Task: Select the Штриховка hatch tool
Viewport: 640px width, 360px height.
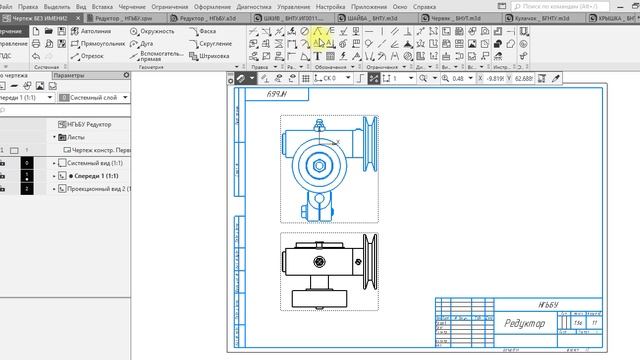Action: tap(209, 56)
